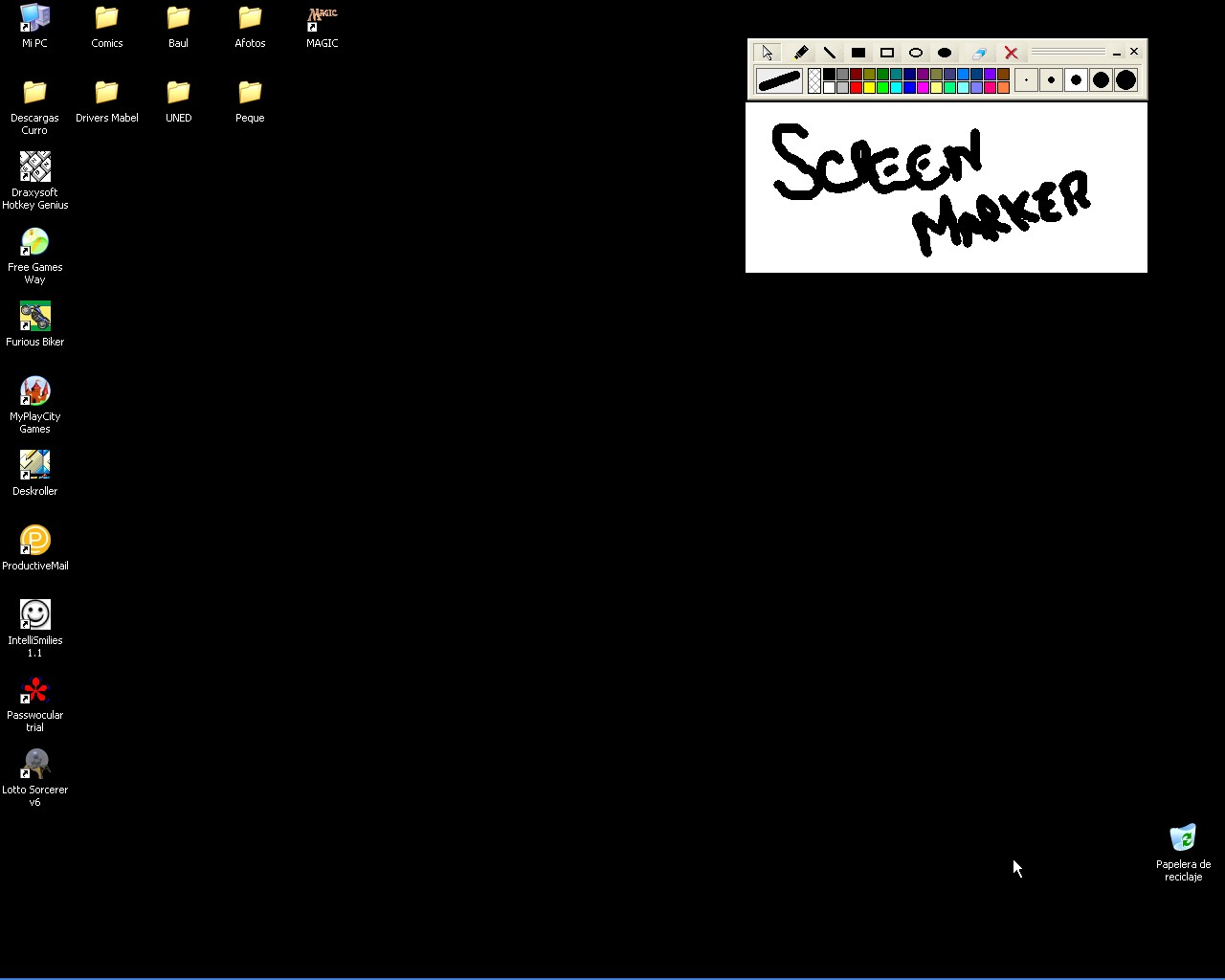1225x980 pixels.
Task: Select the MyPlayCity Games shortcut
Action: coord(34,405)
